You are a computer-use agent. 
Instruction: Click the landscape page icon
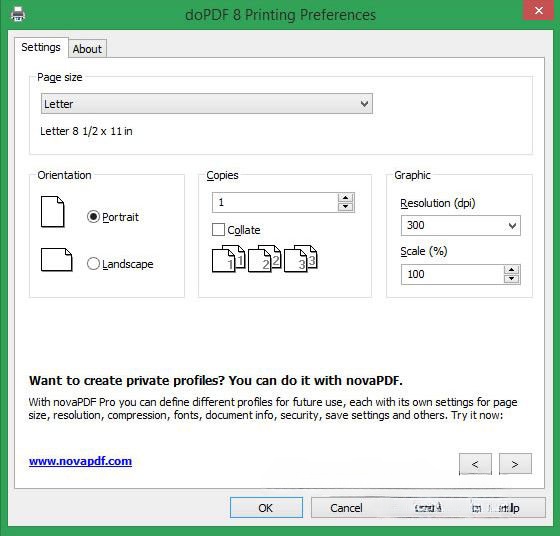(56, 260)
